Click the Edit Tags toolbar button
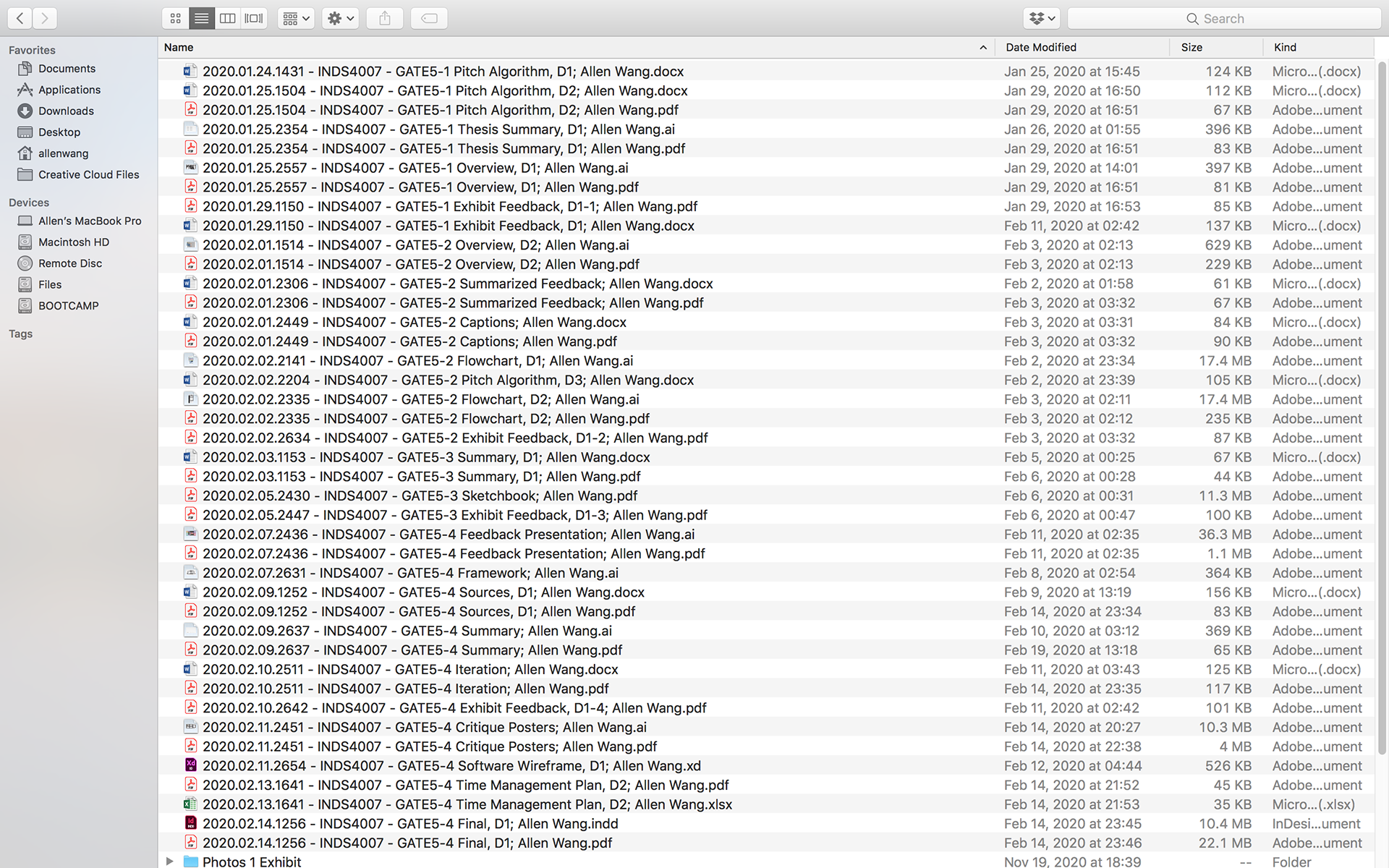This screenshot has height=868, width=1389. [429, 18]
